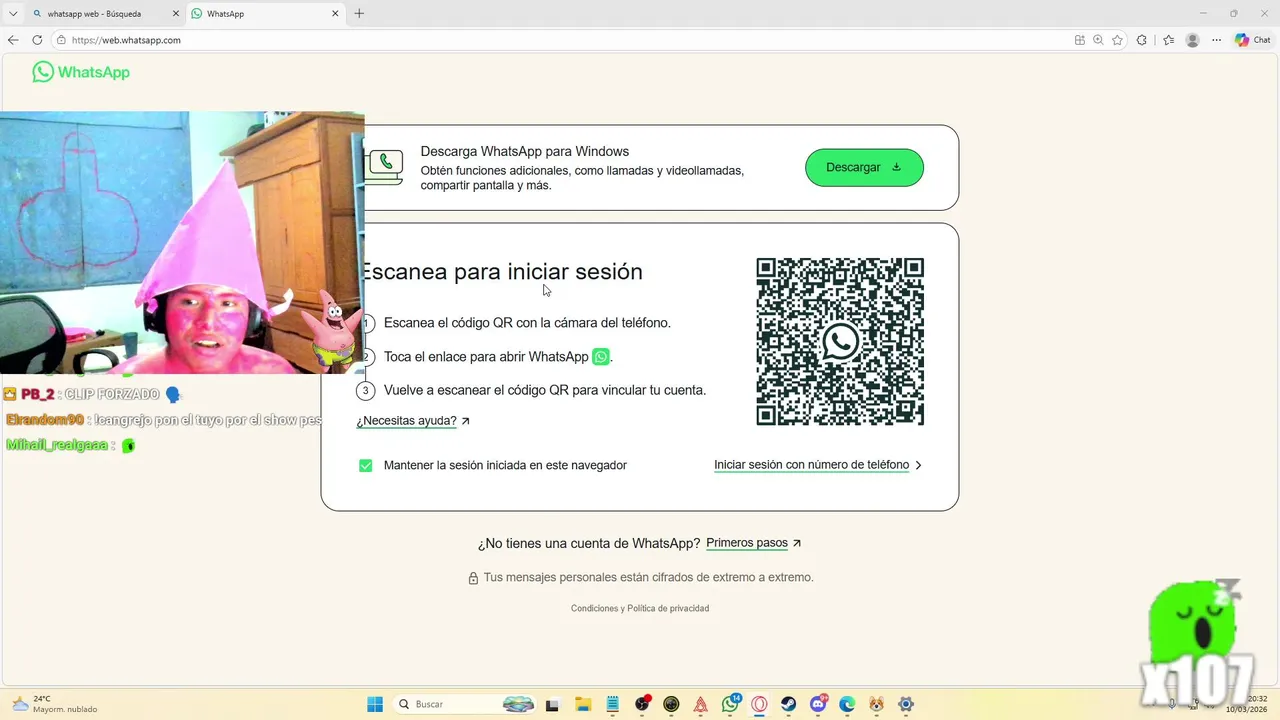Viewport: 1280px width, 720px height.
Task: Close the whatsapp web - Búsqueda tab
Action: click(175, 14)
